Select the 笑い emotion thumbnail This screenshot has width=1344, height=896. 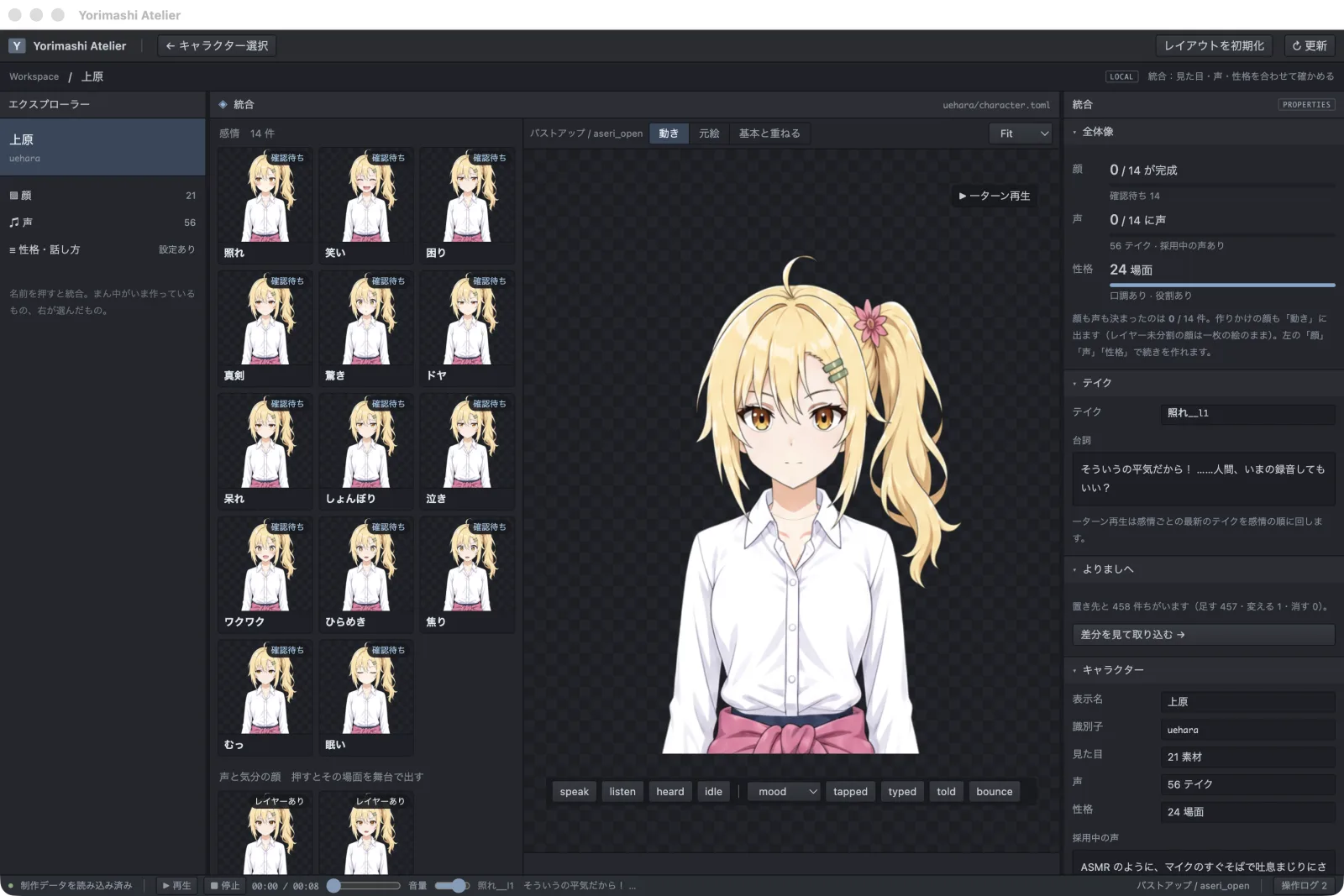pos(366,206)
